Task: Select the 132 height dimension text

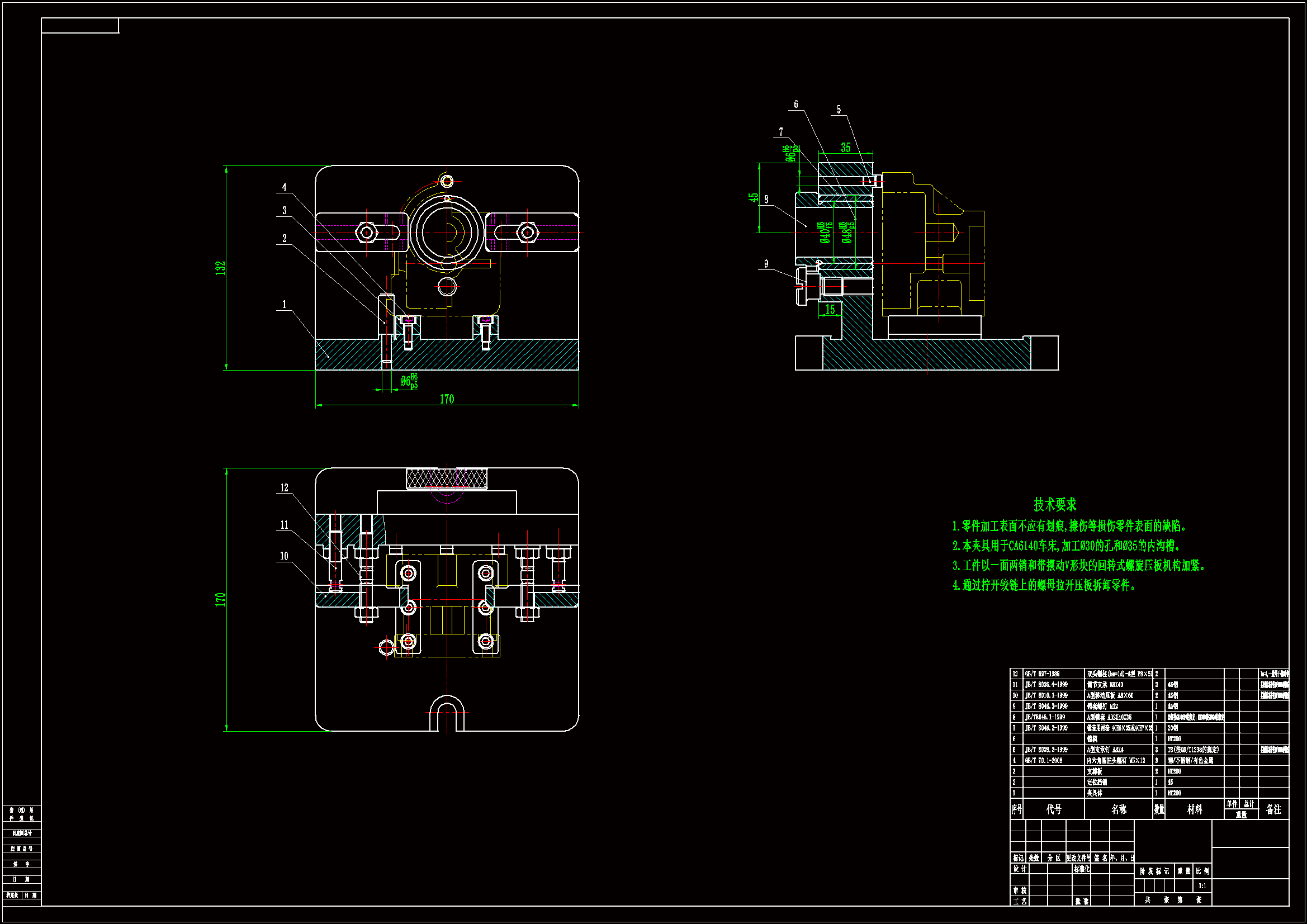Action: click(x=221, y=268)
